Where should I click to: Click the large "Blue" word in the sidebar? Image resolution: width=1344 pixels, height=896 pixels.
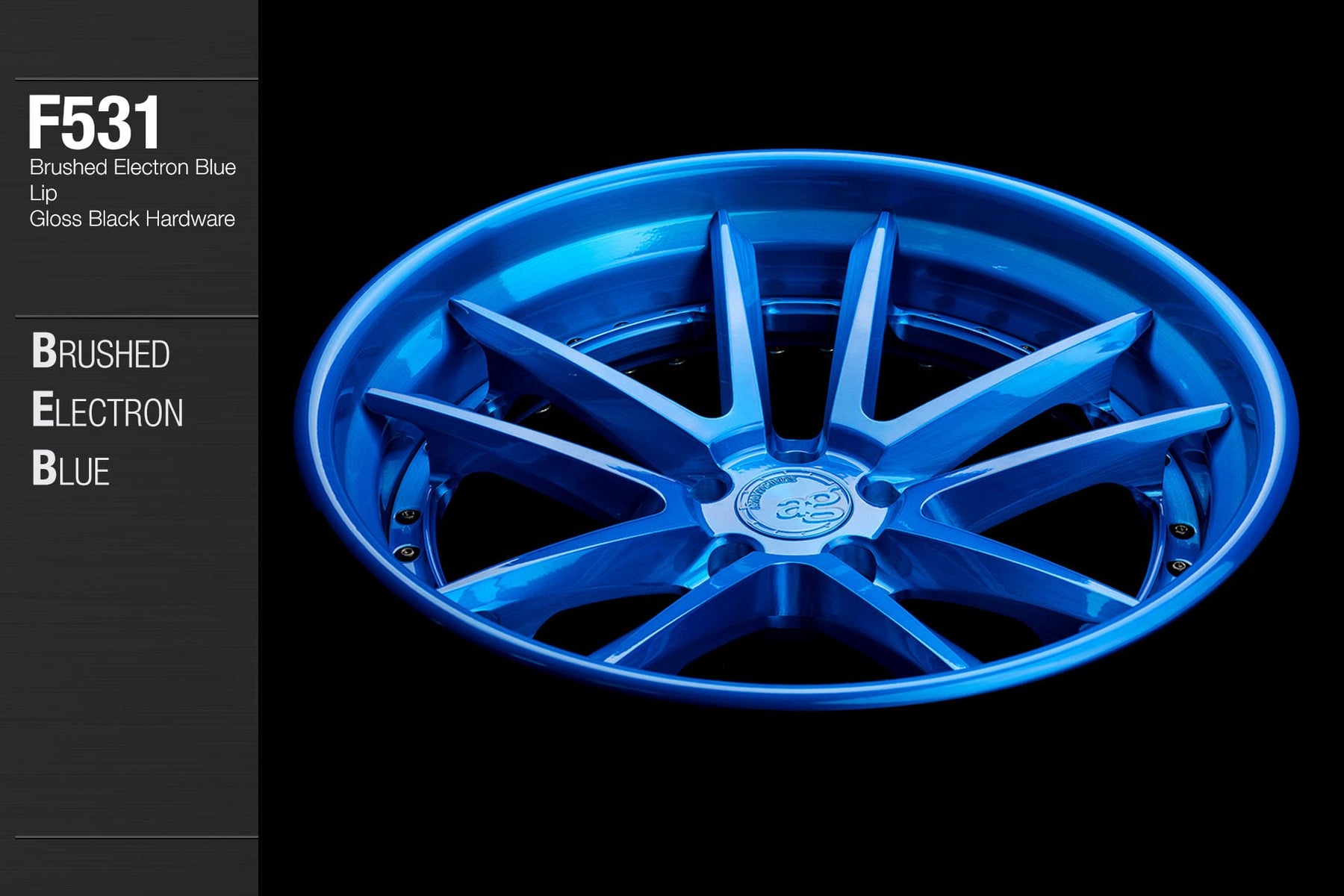(71, 470)
